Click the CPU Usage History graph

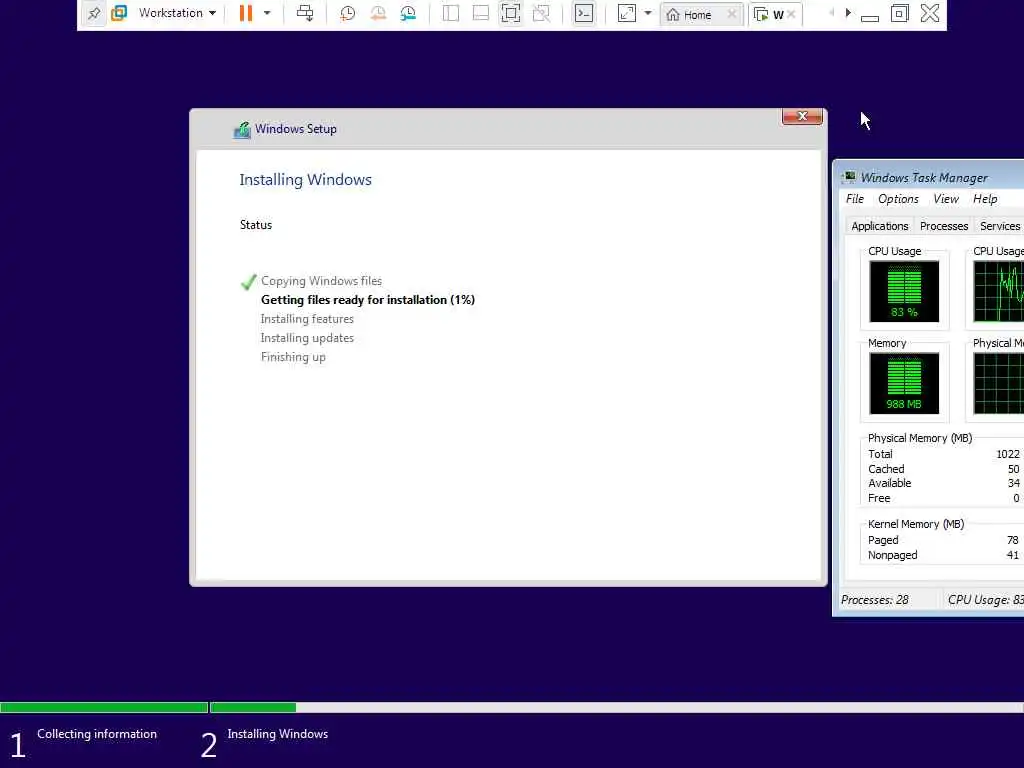pyautogui.click(x=999, y=291)
